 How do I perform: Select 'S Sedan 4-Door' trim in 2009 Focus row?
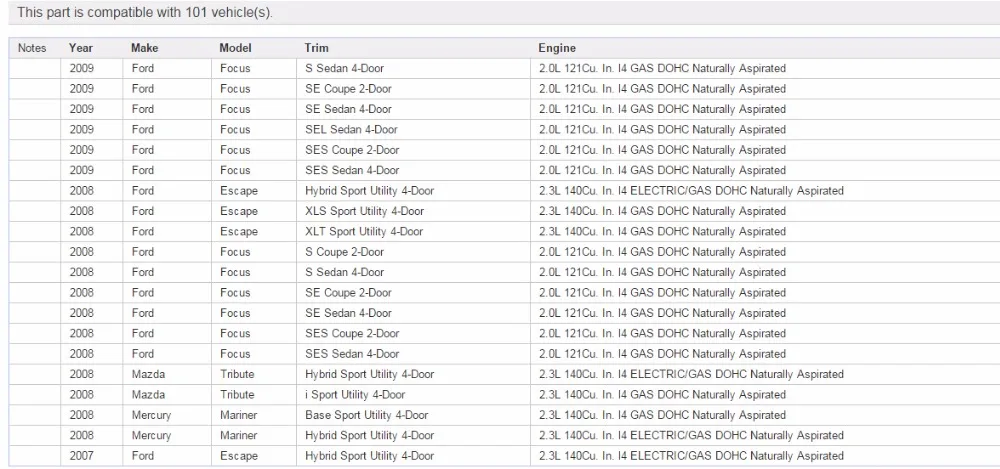click(344, 68)
